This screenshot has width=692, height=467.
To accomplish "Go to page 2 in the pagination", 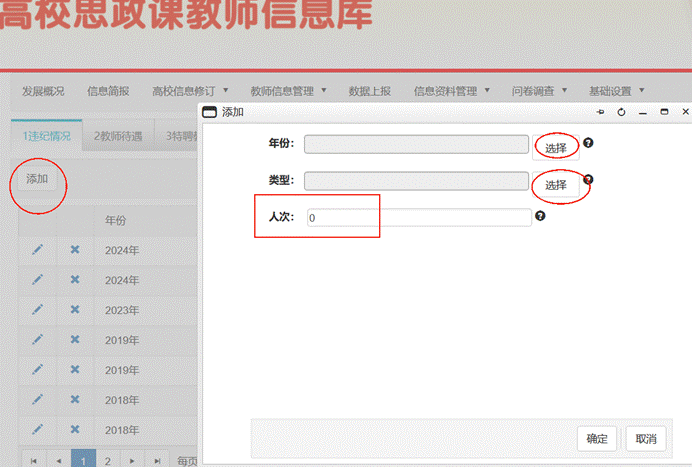I will 108,460.
